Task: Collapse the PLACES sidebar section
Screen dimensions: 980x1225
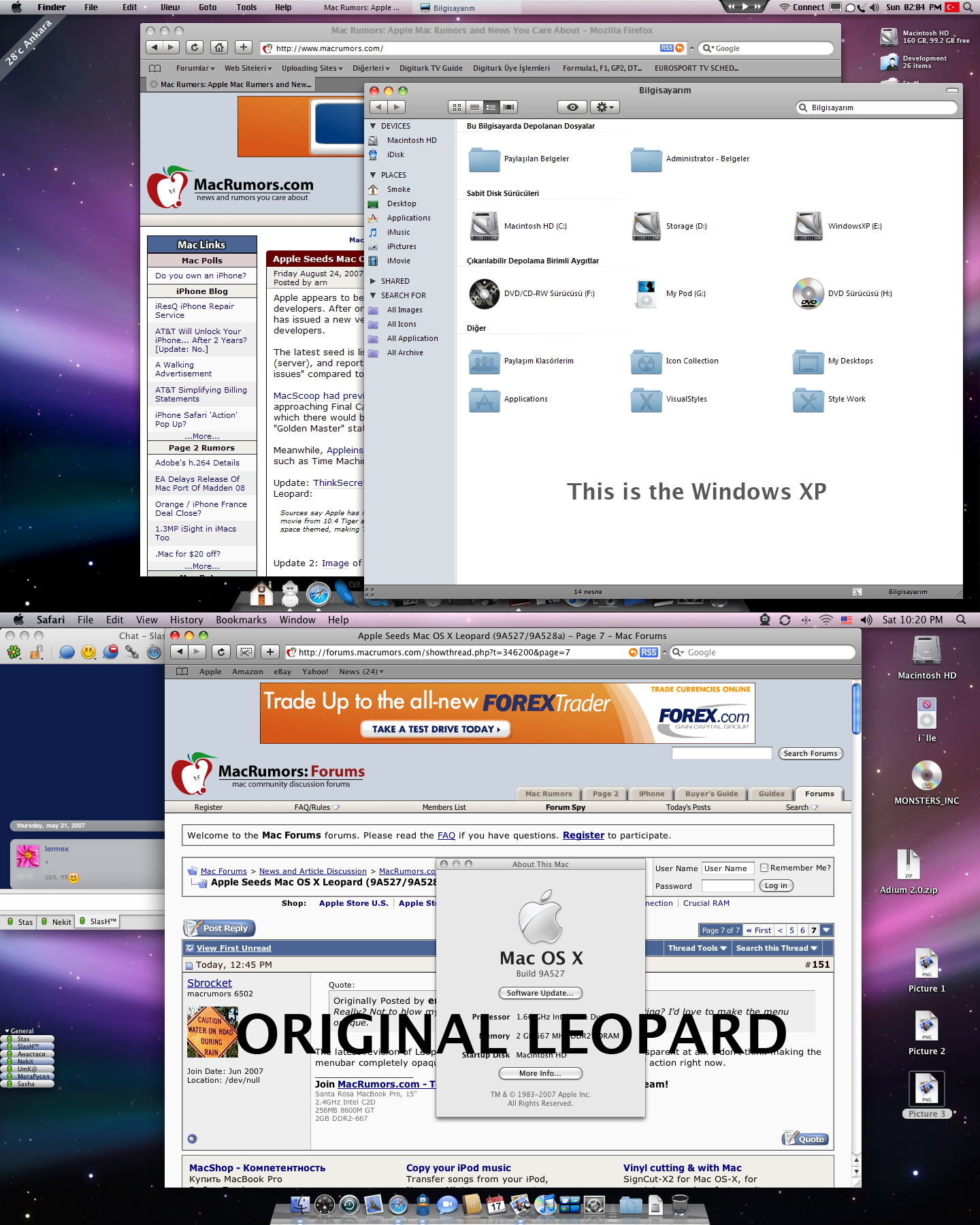Action: click(x=373, y=175)
